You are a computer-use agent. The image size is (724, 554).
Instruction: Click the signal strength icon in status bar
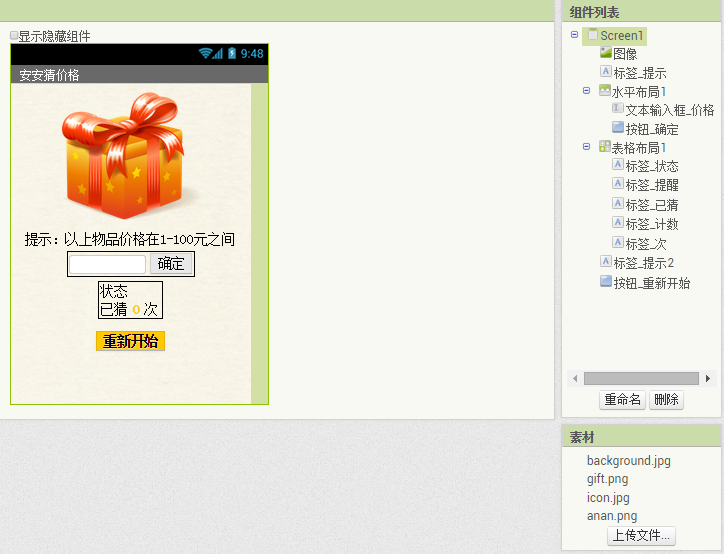[x=218, y=54]
